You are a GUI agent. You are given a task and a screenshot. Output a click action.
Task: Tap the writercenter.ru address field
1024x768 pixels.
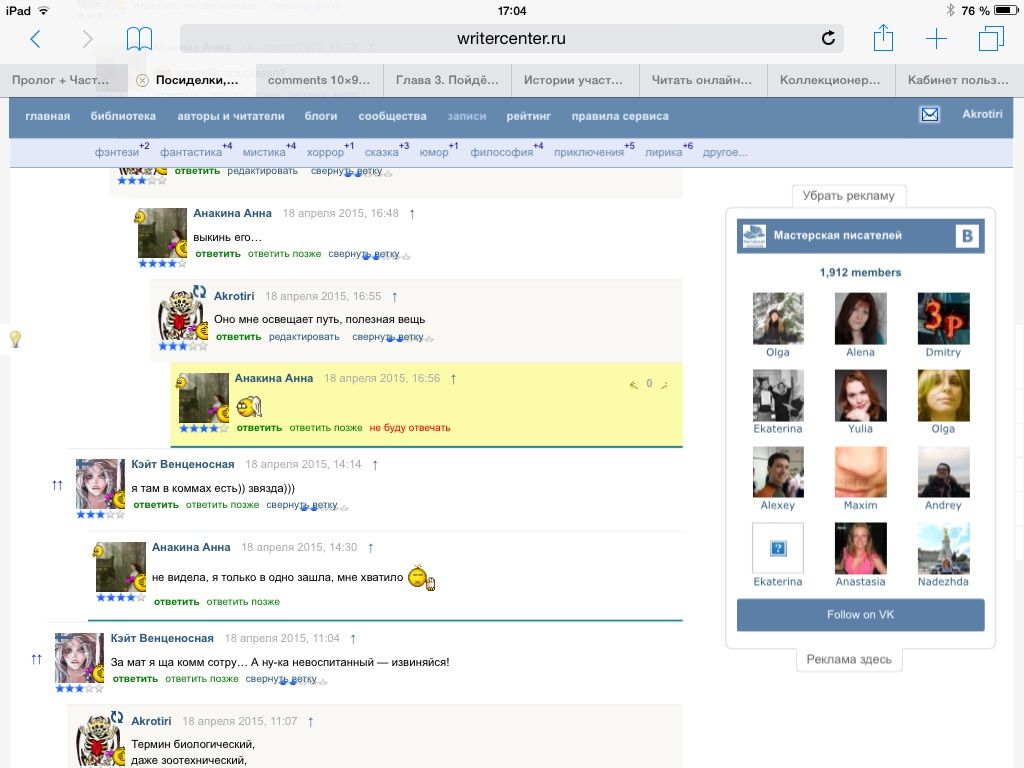click(x=510, y=39)
